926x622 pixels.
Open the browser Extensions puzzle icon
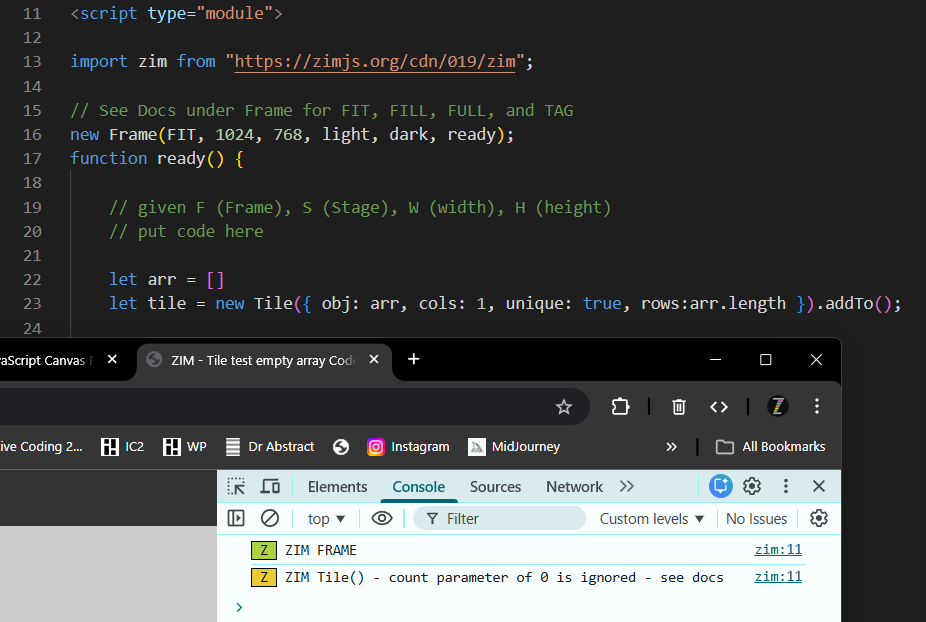(620, 407)
